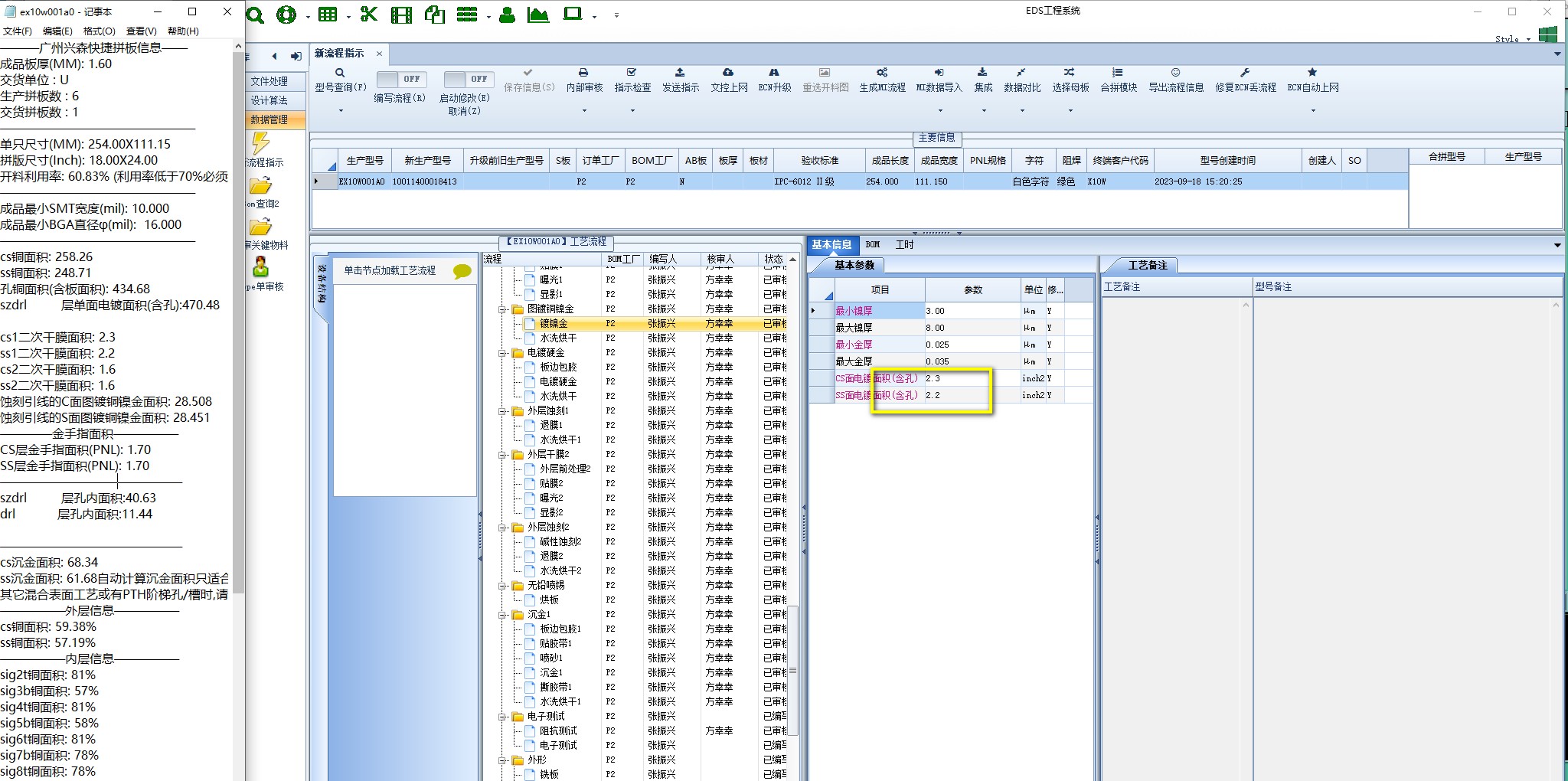Click the green magnifier search icon
This screenshot has width=1568, height=781.
256,15
